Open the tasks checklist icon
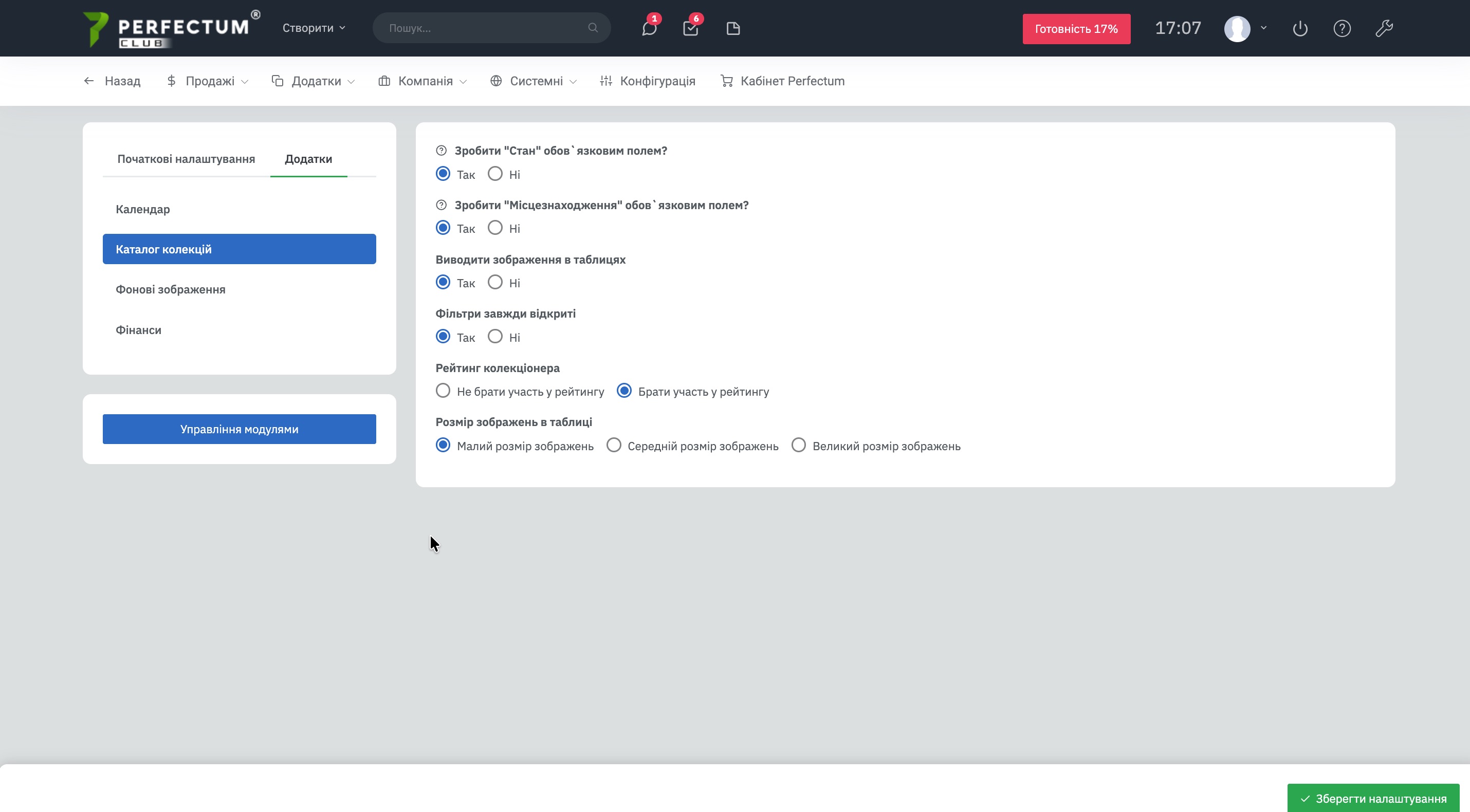Viewport: 1470px width, 812px height. (690, 28)
